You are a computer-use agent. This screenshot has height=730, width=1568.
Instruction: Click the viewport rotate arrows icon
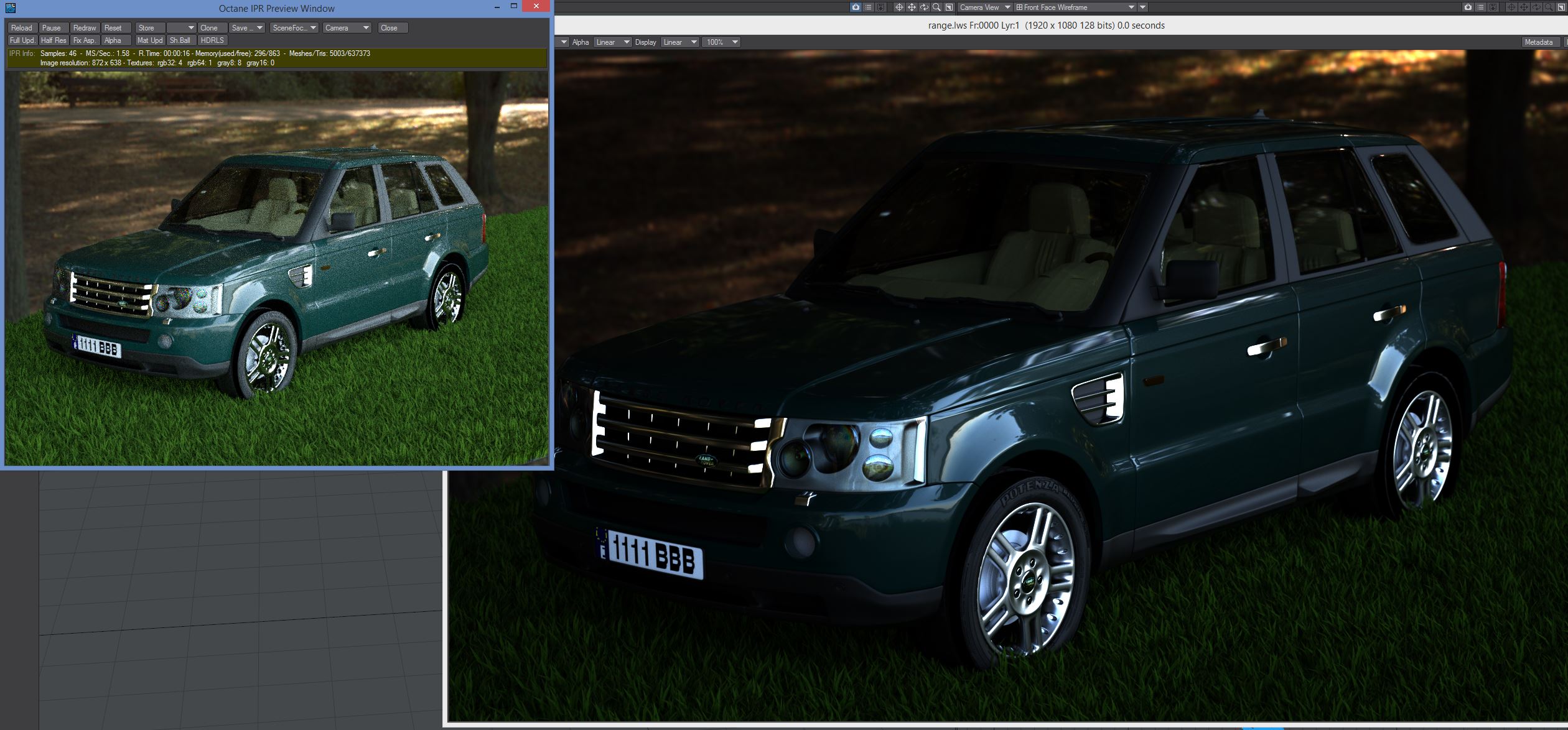[924, 7]
